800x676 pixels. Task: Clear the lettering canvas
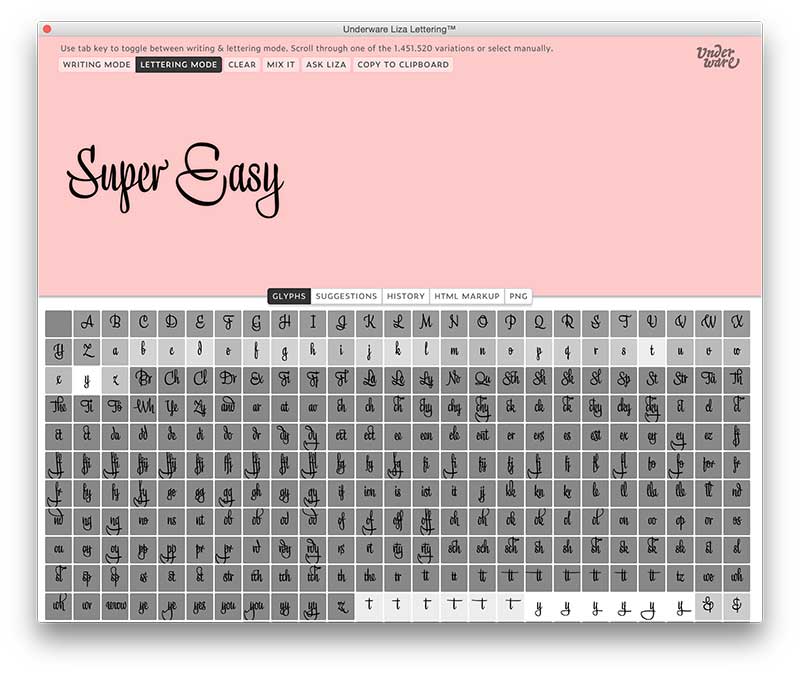[x=242, y=65]
